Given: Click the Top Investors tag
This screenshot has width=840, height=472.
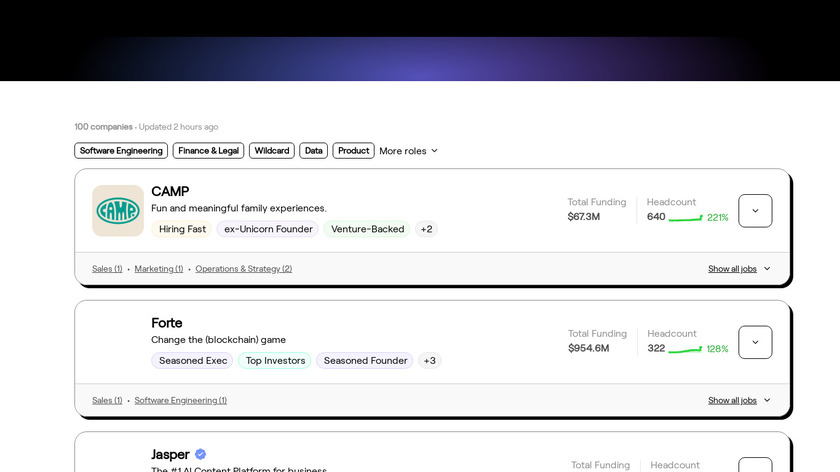Looking at the screenshot, I should pos(275,361).
